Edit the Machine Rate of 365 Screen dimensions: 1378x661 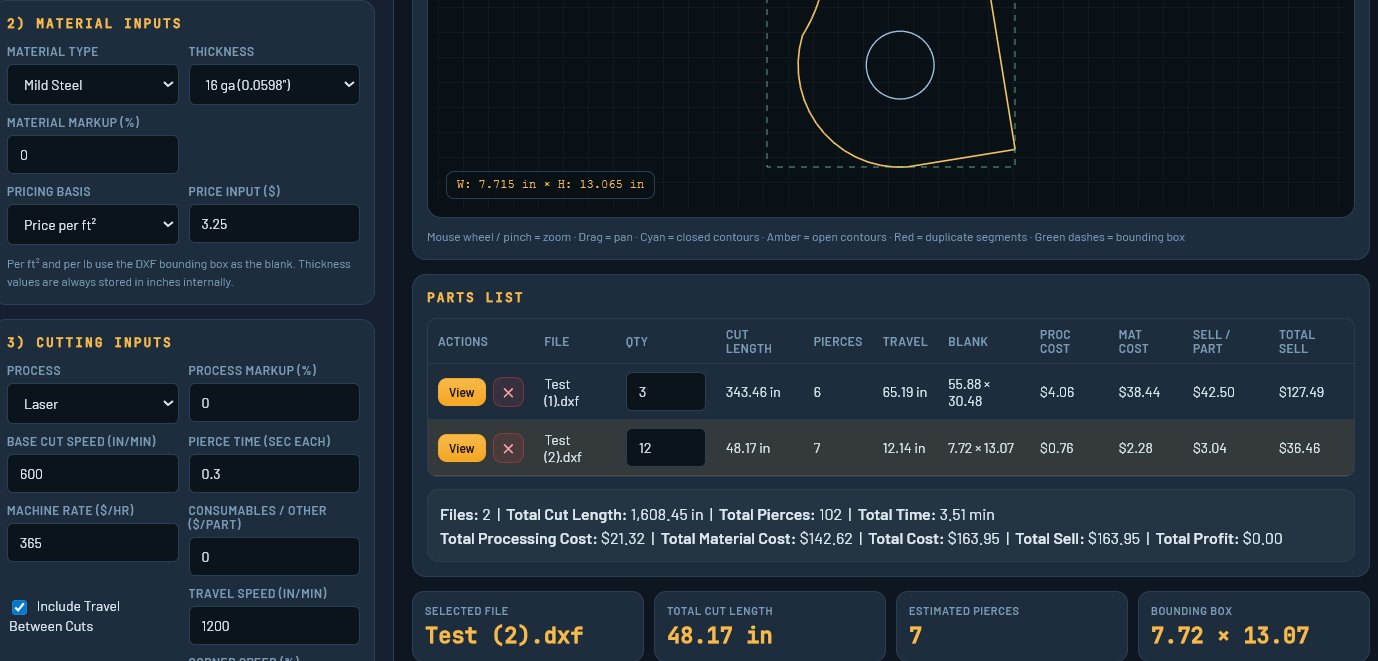92,542
